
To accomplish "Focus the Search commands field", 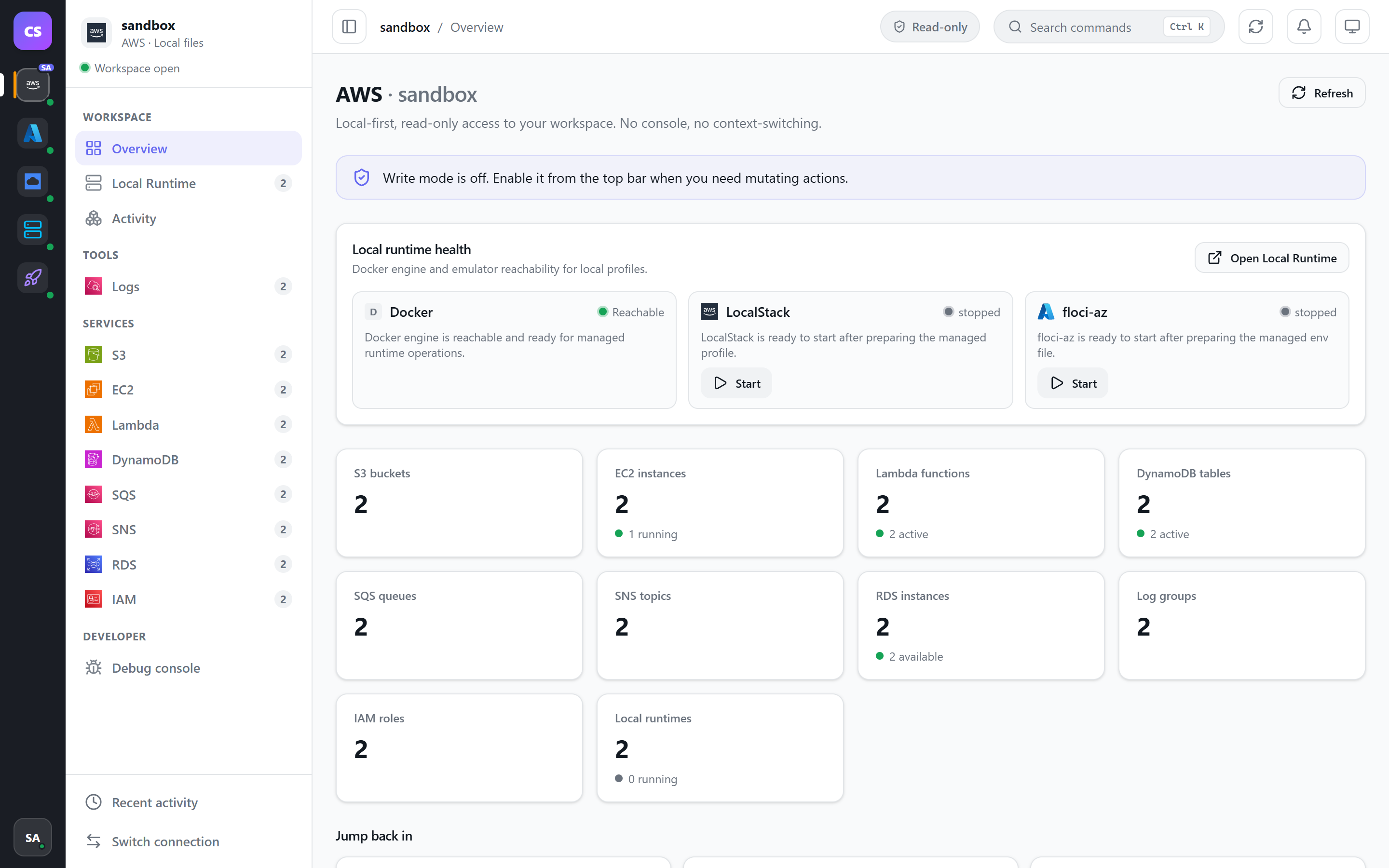I will pos(1109,27).
